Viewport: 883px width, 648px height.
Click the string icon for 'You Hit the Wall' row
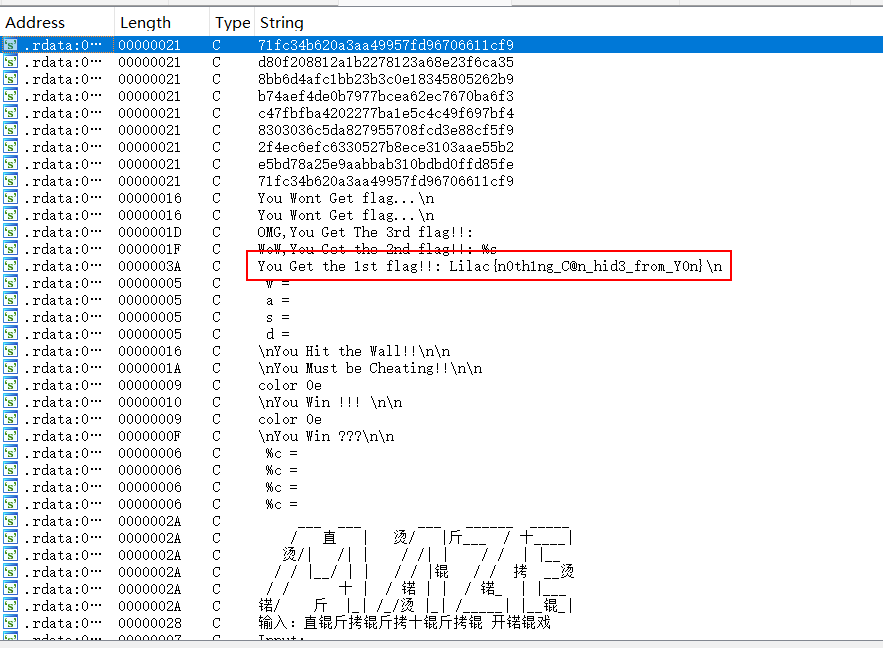point(11,351)
